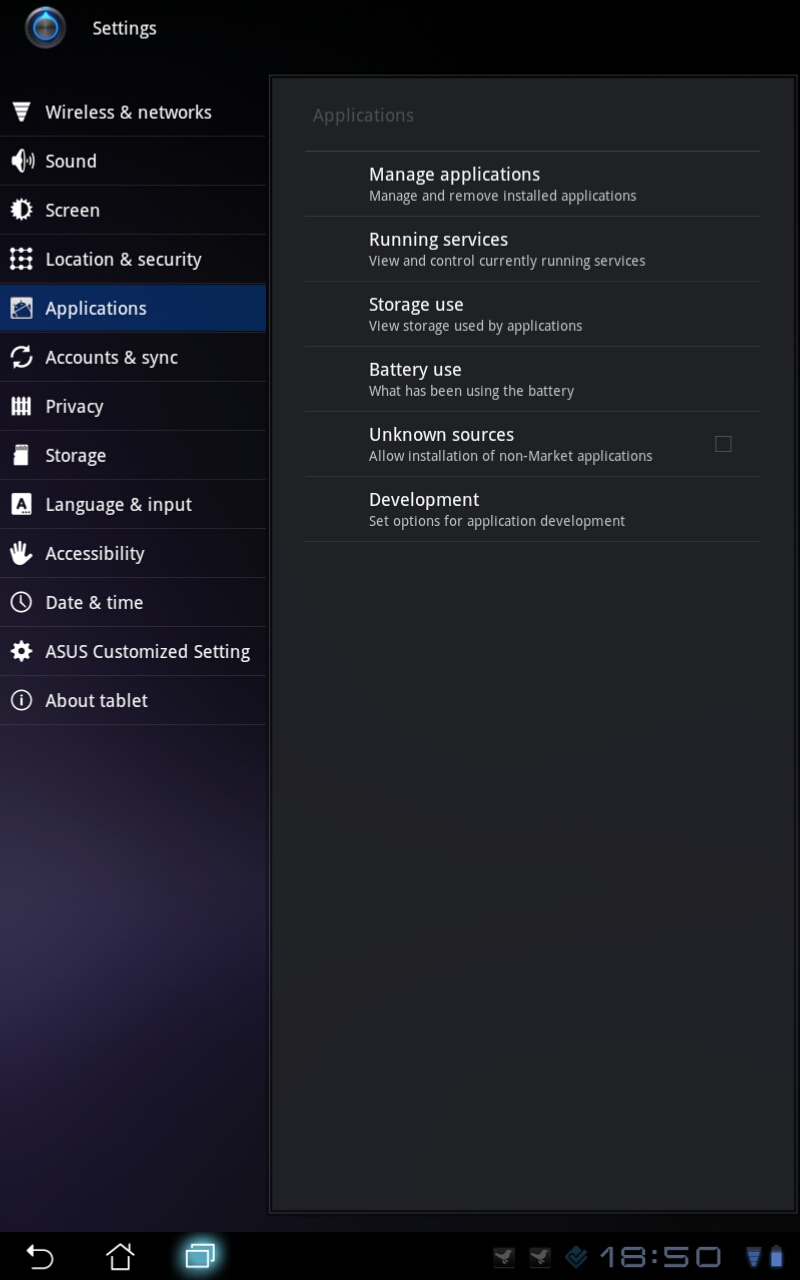The height and width of the screenshot is (1280, 800).
Task: Tap the Sound speaker icon
Action: (x=21, y=161)
